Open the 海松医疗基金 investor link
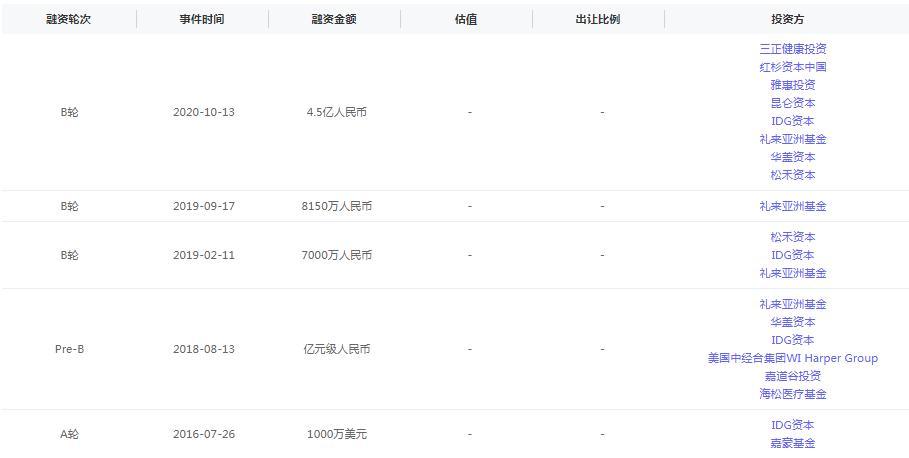Screen dimensions: 909x458 [x=792, y=394]
